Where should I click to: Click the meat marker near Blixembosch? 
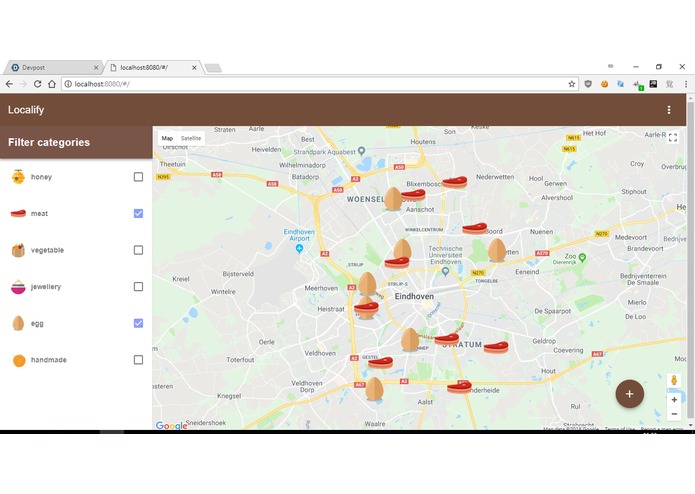455,182
